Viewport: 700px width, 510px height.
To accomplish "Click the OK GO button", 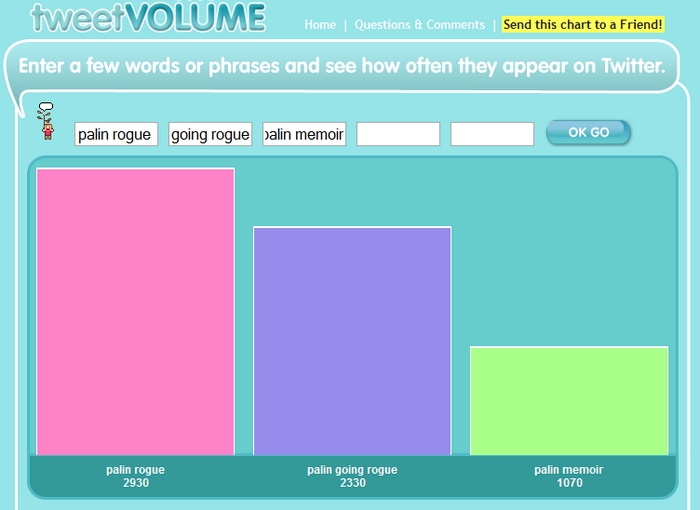I will [588, 133].
